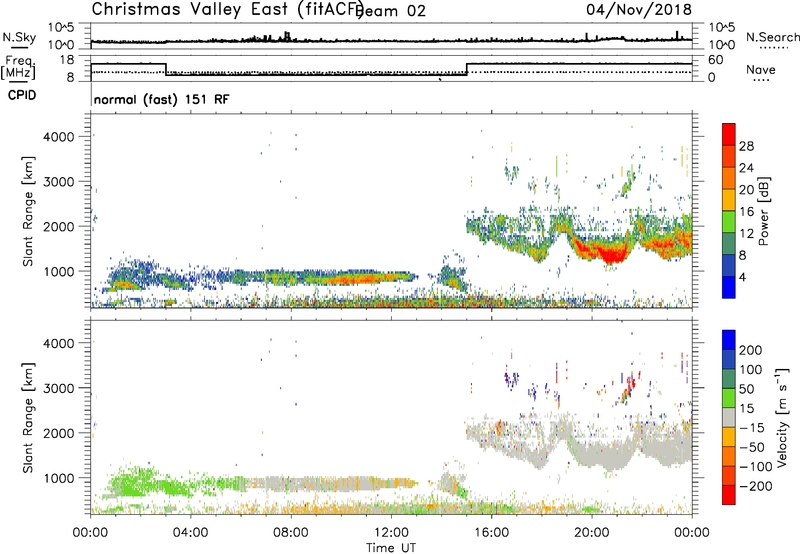Click the '-15' label on the Velocity color bar
Image resolution: width=800 pixels, height=554 pixels.
pyautogui.click(x=752, y=428)
